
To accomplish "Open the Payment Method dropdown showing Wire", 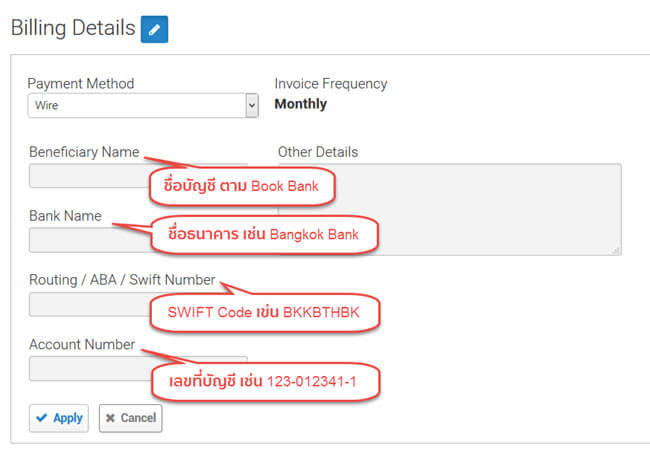I will 142,105.
